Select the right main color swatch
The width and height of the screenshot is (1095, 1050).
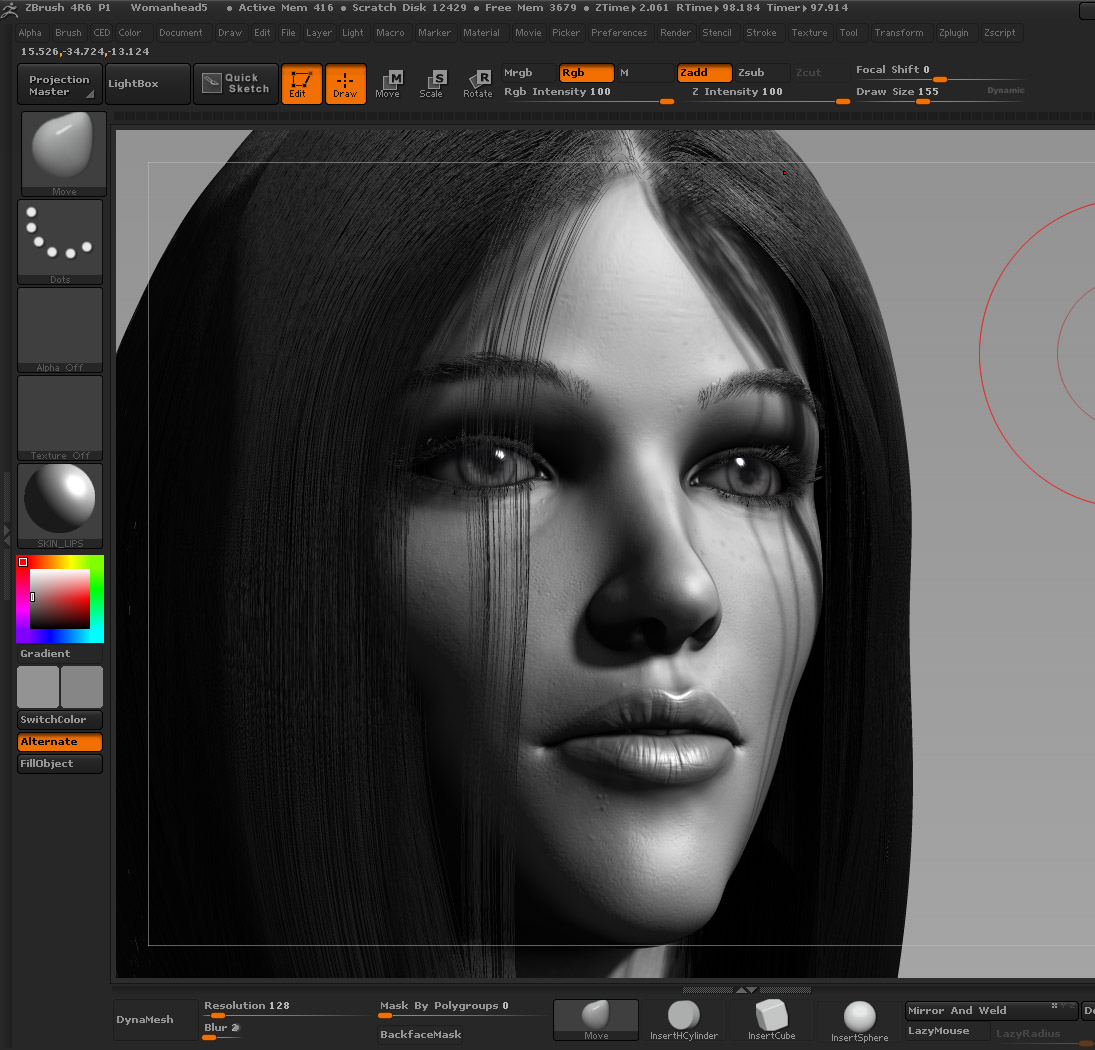point(82,687)
